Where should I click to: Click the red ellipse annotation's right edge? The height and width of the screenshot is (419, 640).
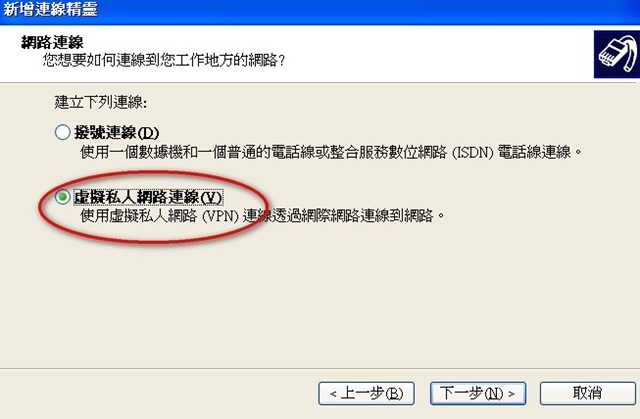pos(267,206)
